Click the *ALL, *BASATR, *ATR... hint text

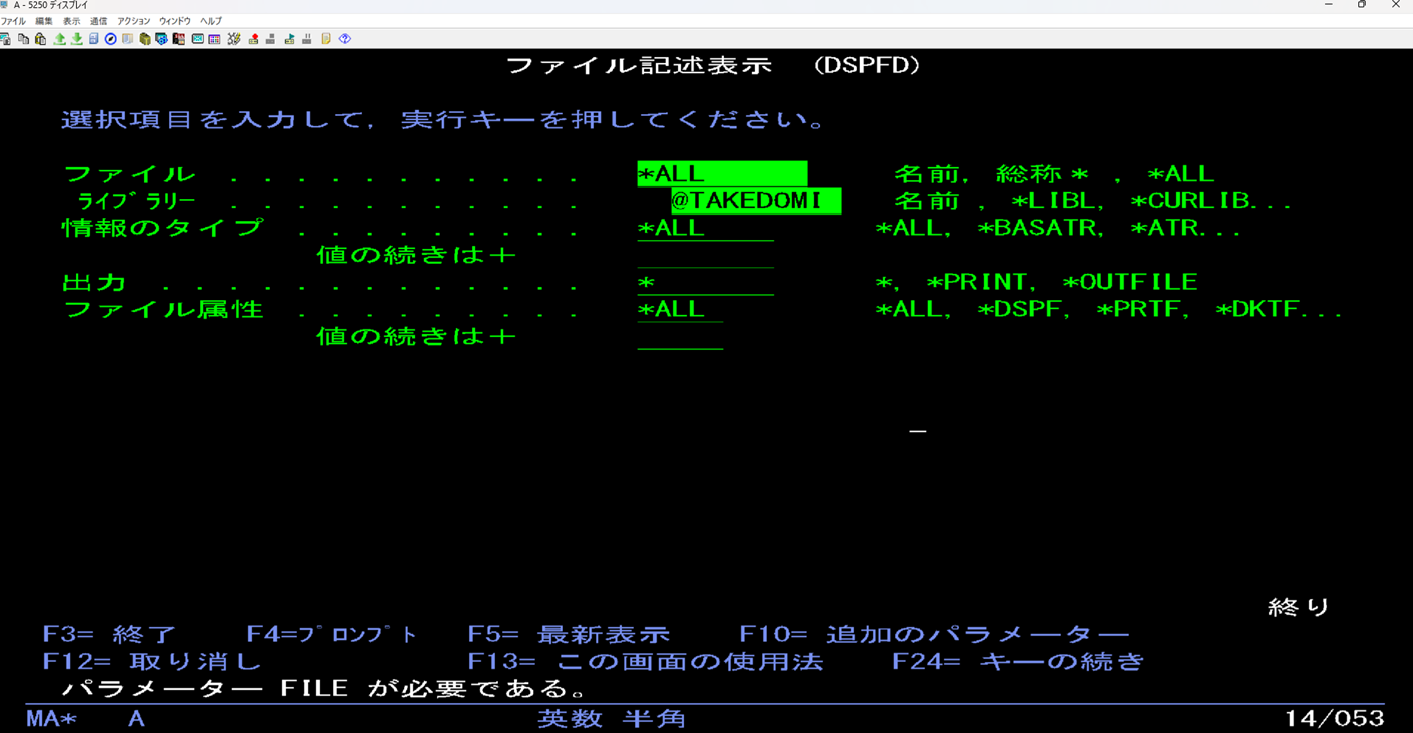[x=1058, y=228]
